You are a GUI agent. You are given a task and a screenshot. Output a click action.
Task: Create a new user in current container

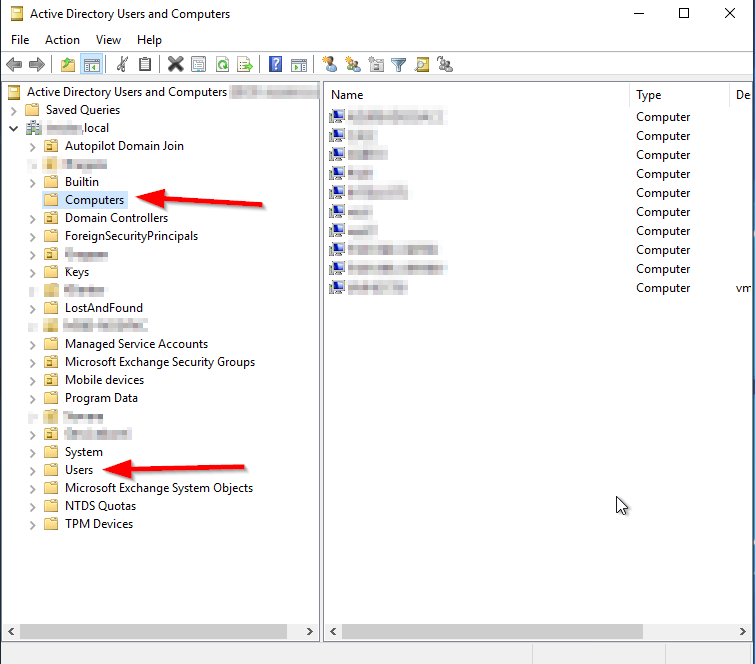330,64
